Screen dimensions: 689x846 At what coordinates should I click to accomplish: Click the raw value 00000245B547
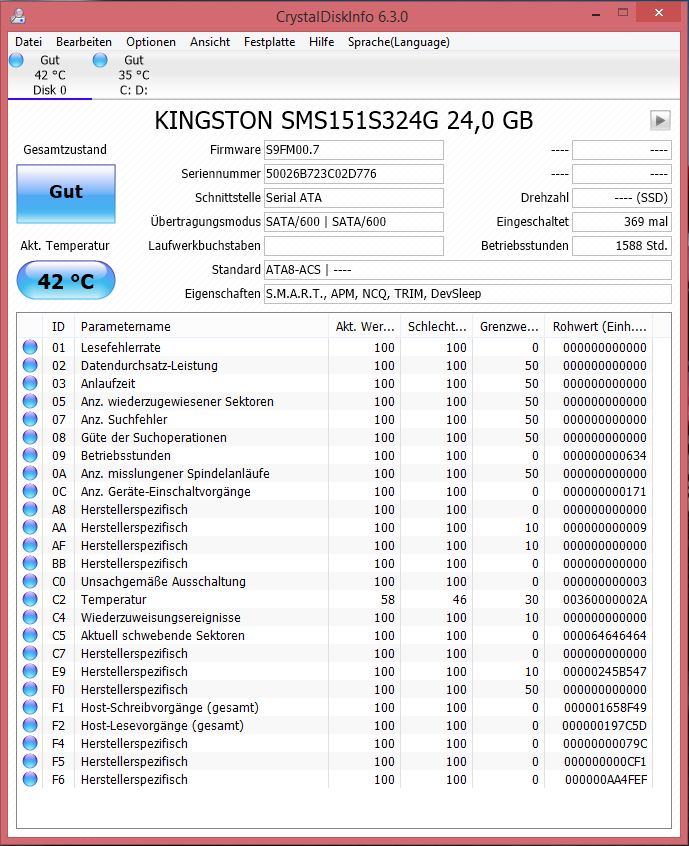coord(605,672)
